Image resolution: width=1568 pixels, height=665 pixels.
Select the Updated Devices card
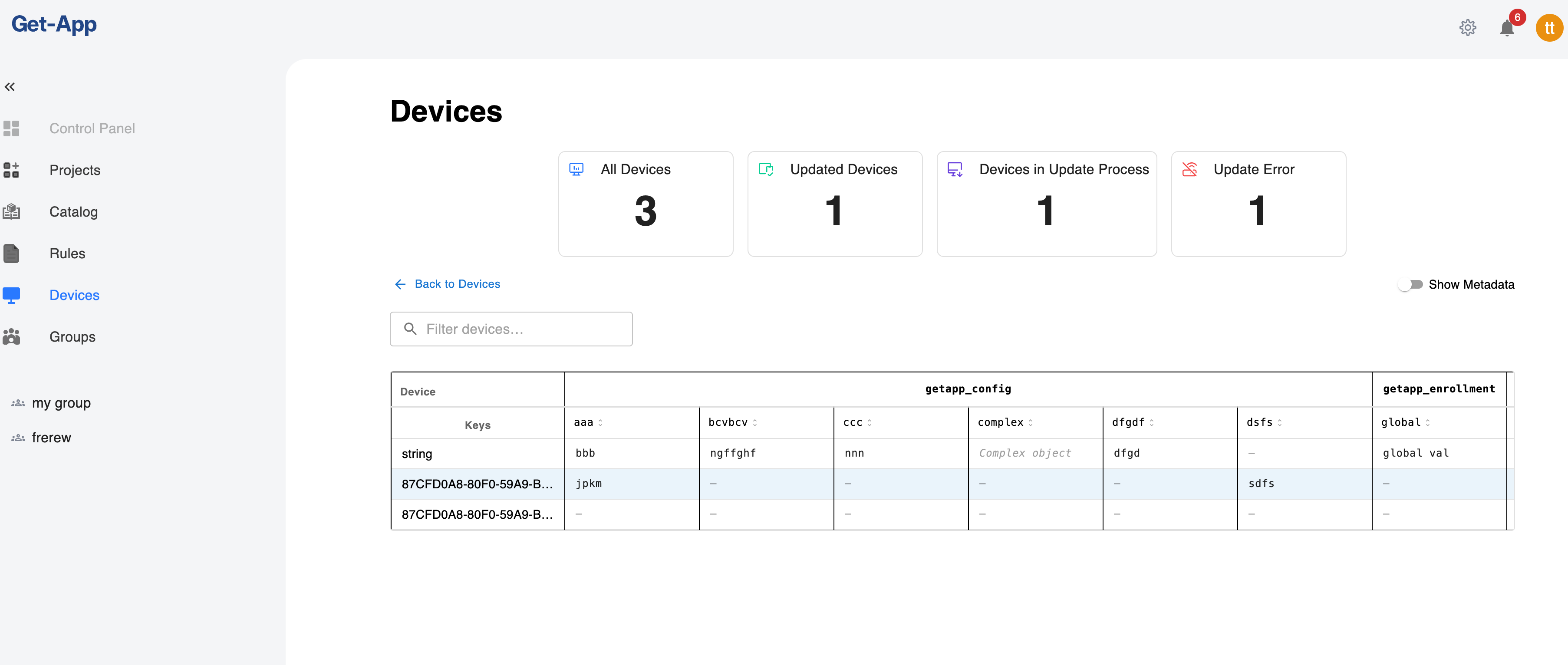click(834, 204)
